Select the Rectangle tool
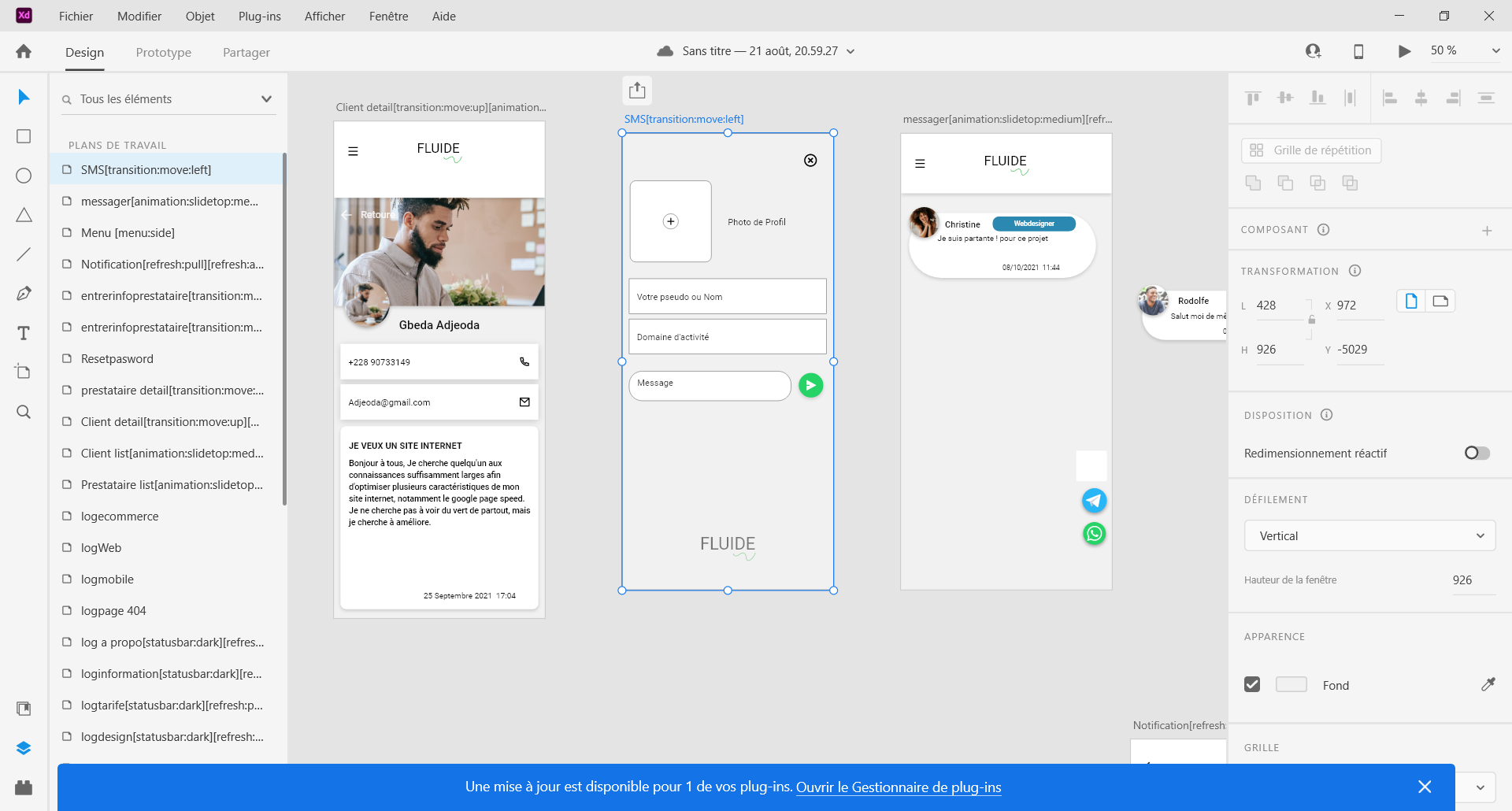Viewport: 1512px width, 811px height. (x=24, y=136)
